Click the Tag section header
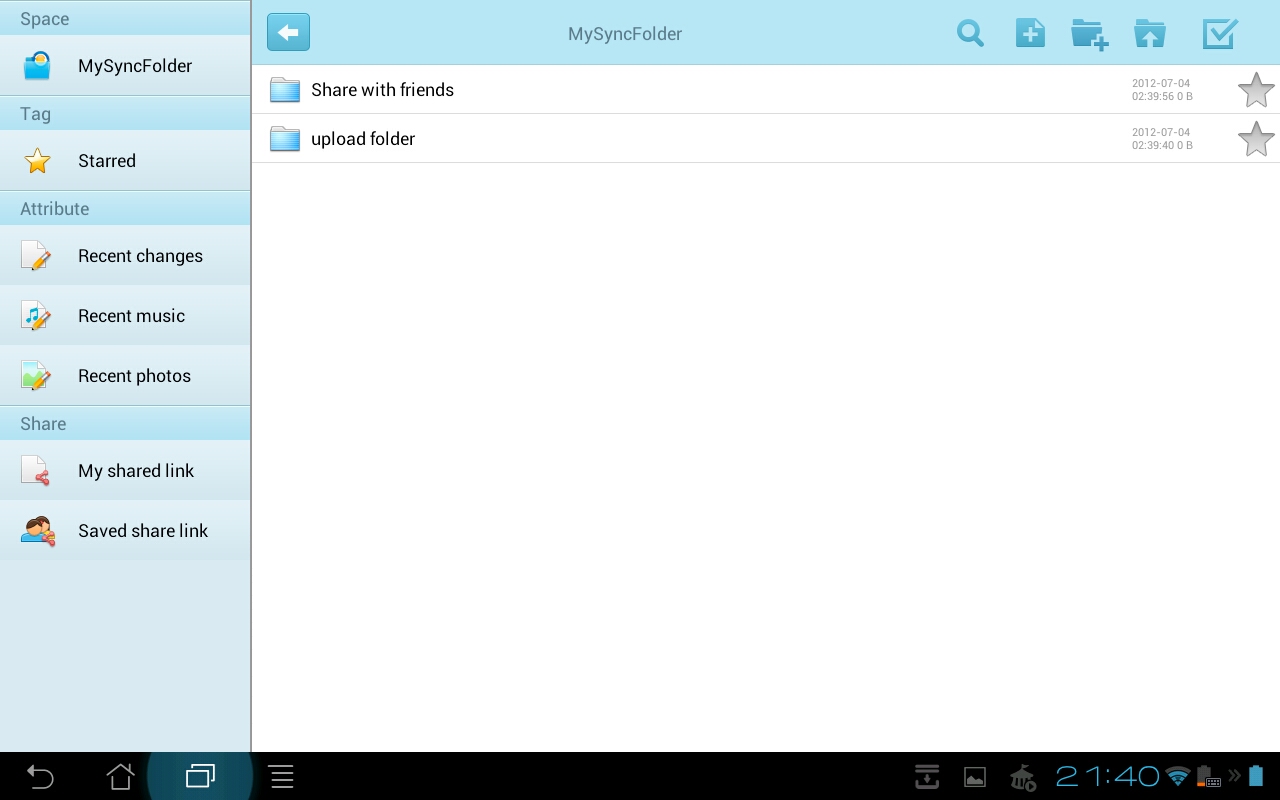 (125, 114)
